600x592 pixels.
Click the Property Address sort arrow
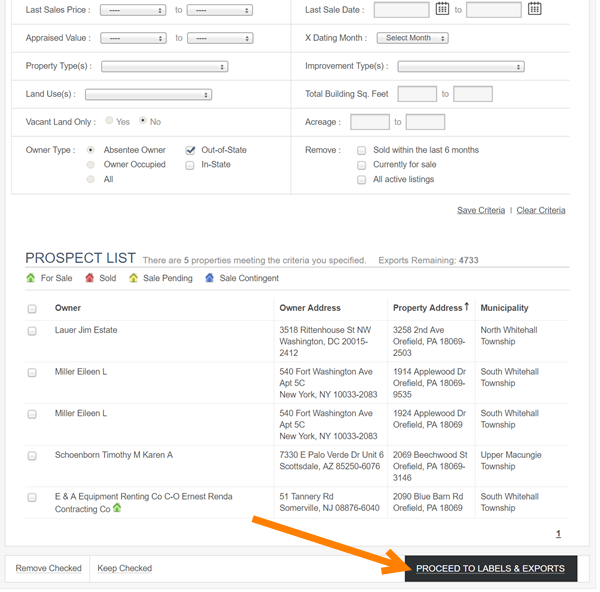click(x=466, y=307)
